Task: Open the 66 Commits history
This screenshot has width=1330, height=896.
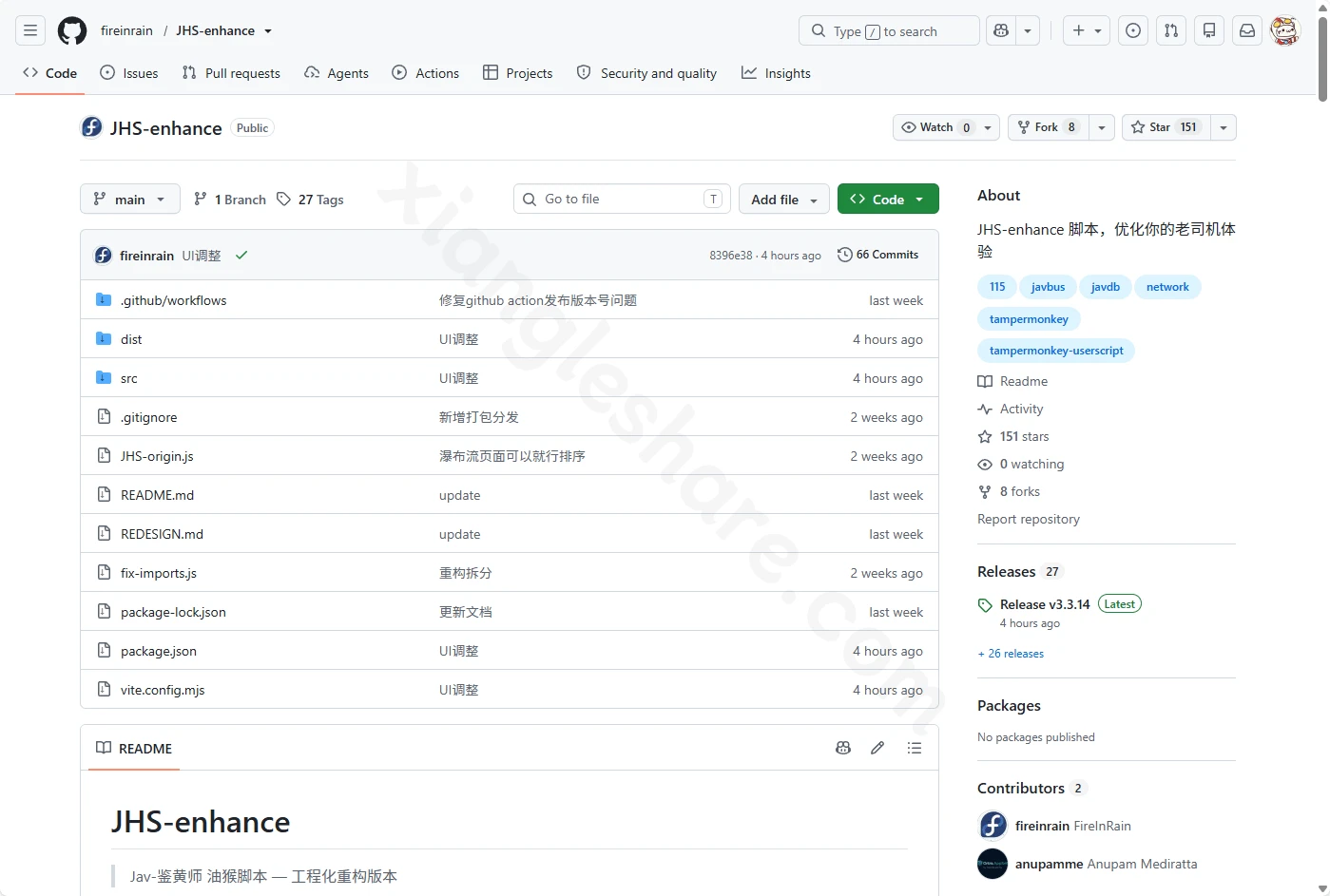Action: tap(878, 255)
